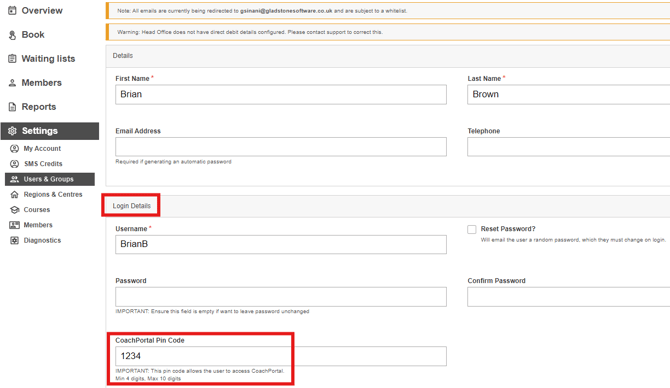Click the SMS Credits icon
Image resolution: width=670 pixels, height=388 pixels.
[15, 164]
